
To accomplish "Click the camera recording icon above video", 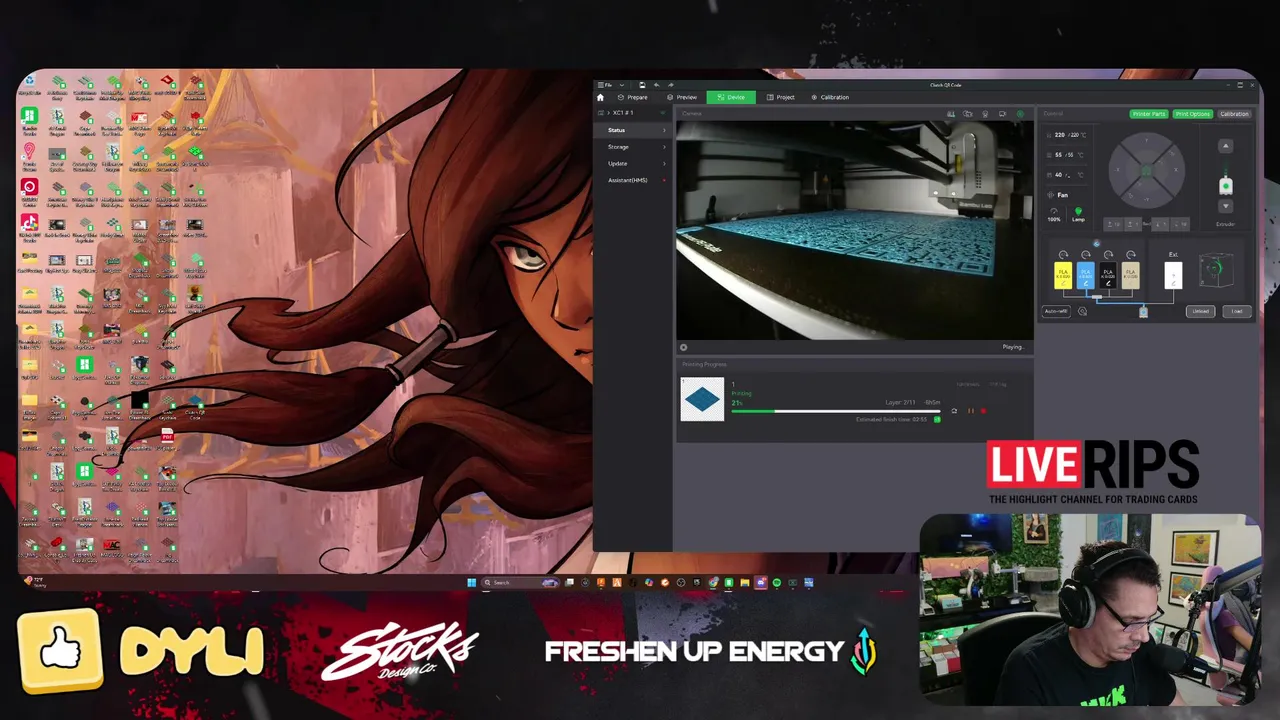I will tap(968, 114).
